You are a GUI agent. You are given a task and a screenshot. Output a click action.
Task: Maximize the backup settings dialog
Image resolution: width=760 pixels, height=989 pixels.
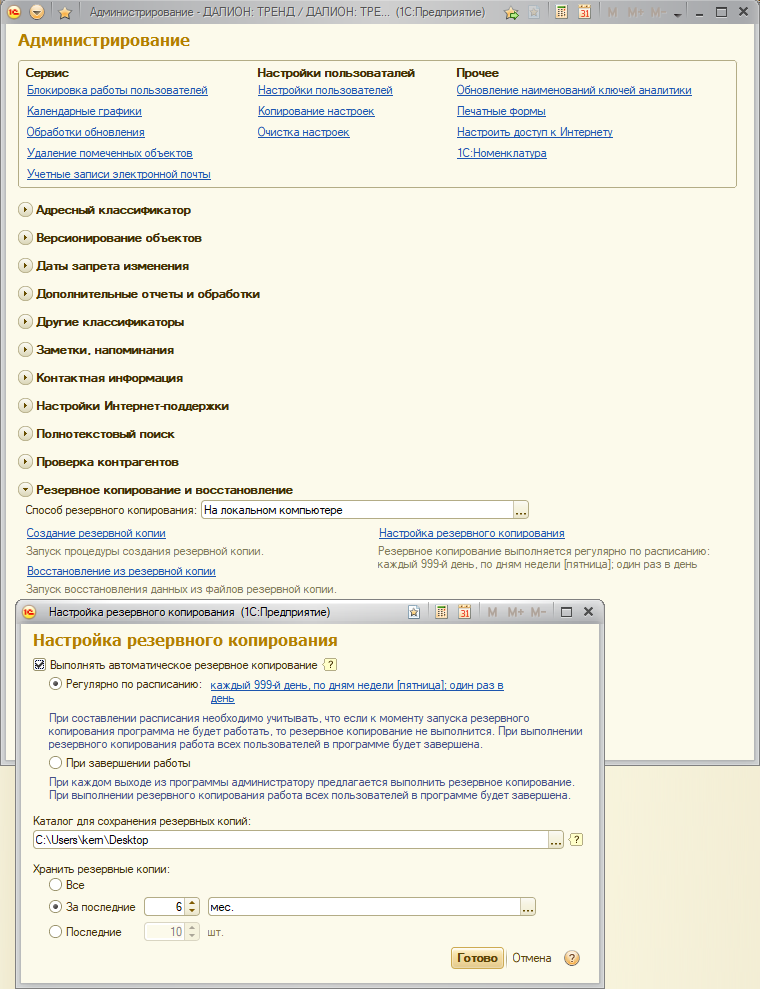(566, 612)
